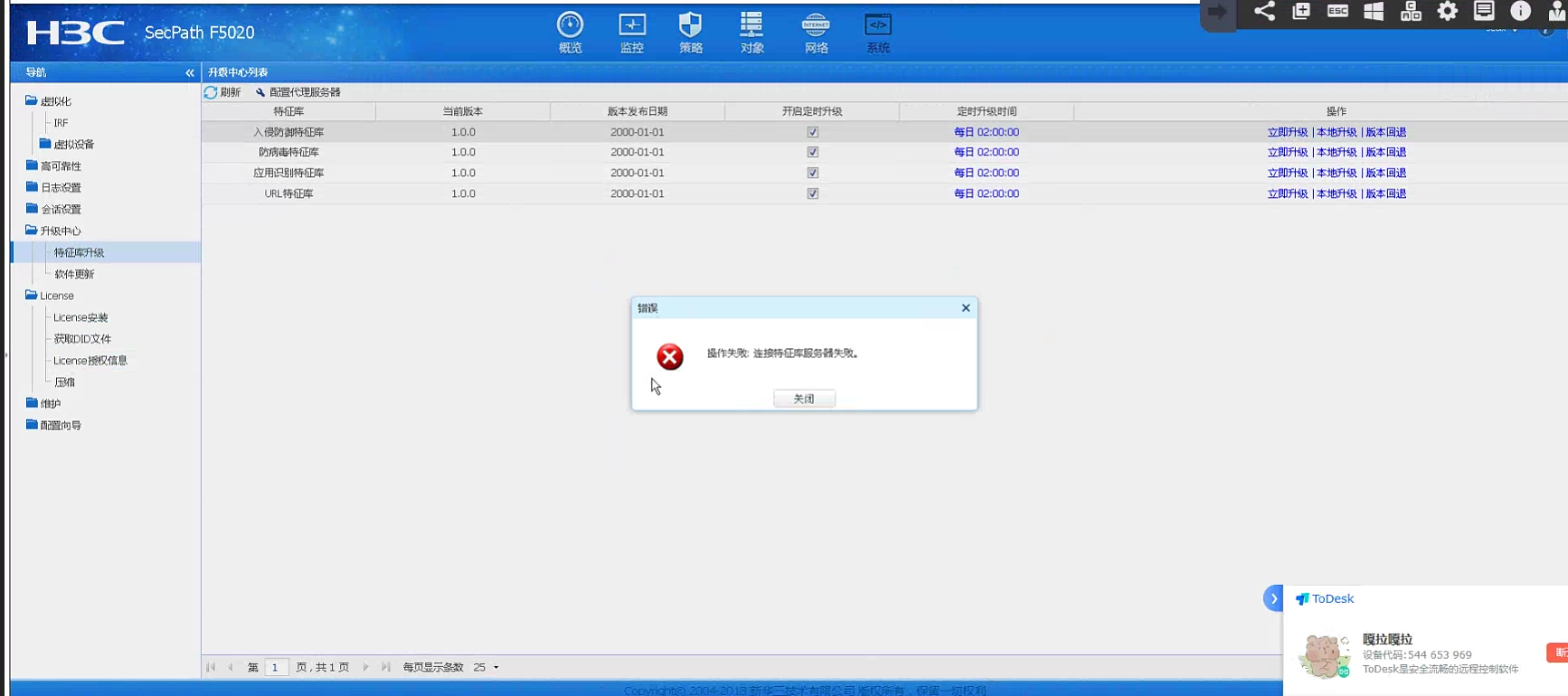Click the share icon in remote toolbar
The image size is (1568, 696).
pyautogui.click(x=1264, y=12)
